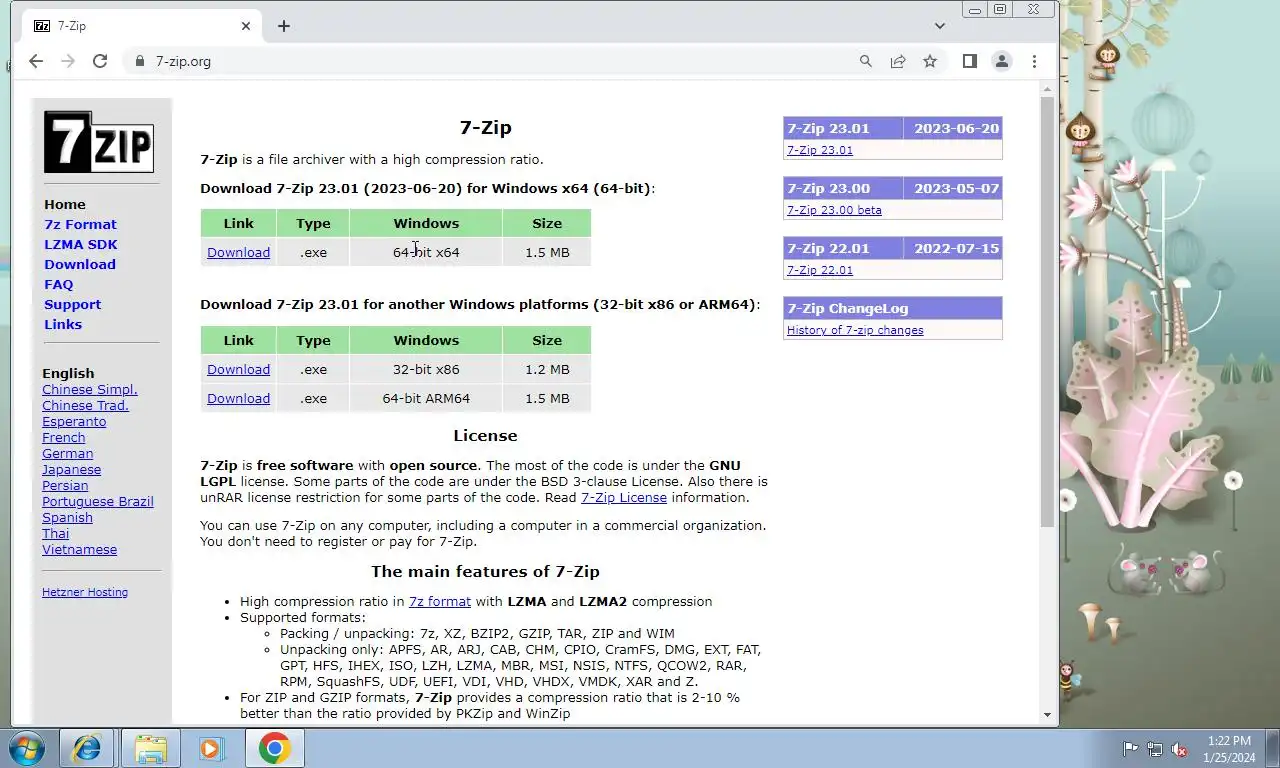
Task: Bookmark this page with the star icon
Action: 930,61
